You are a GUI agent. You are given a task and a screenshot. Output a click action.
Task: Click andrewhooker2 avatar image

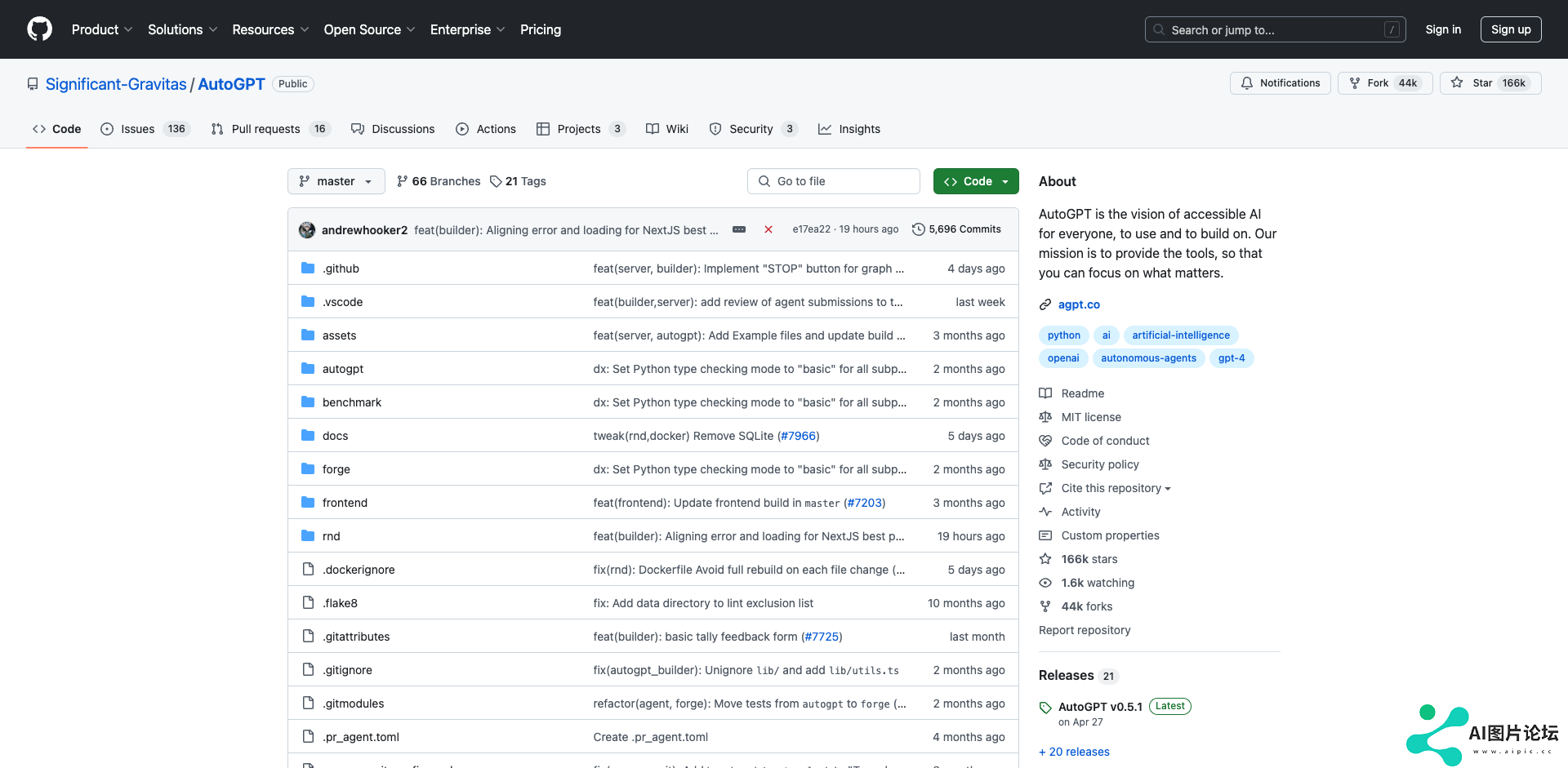pyautogui.click(x=307, y=230)
